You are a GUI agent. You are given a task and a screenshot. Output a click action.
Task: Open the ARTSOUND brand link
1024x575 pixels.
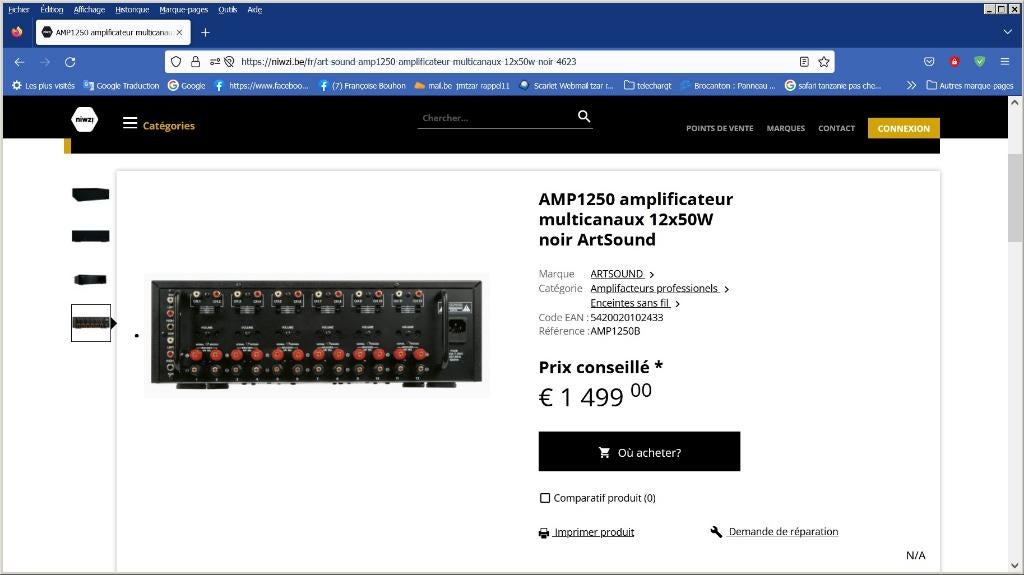(x=617, y=274)
